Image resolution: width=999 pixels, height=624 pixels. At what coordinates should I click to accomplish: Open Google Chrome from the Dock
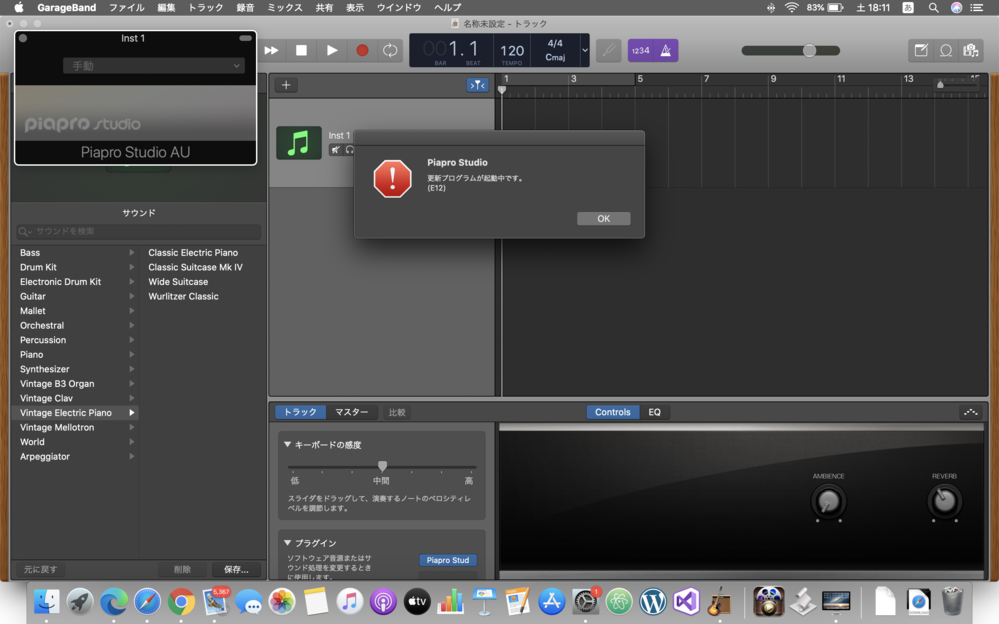tap(181, 601)
